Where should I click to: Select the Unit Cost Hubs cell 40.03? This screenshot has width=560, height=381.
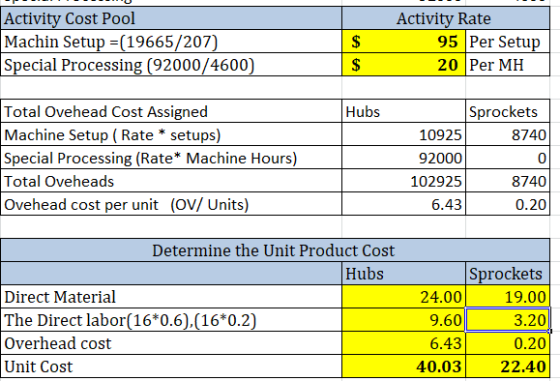coord(404,366)
